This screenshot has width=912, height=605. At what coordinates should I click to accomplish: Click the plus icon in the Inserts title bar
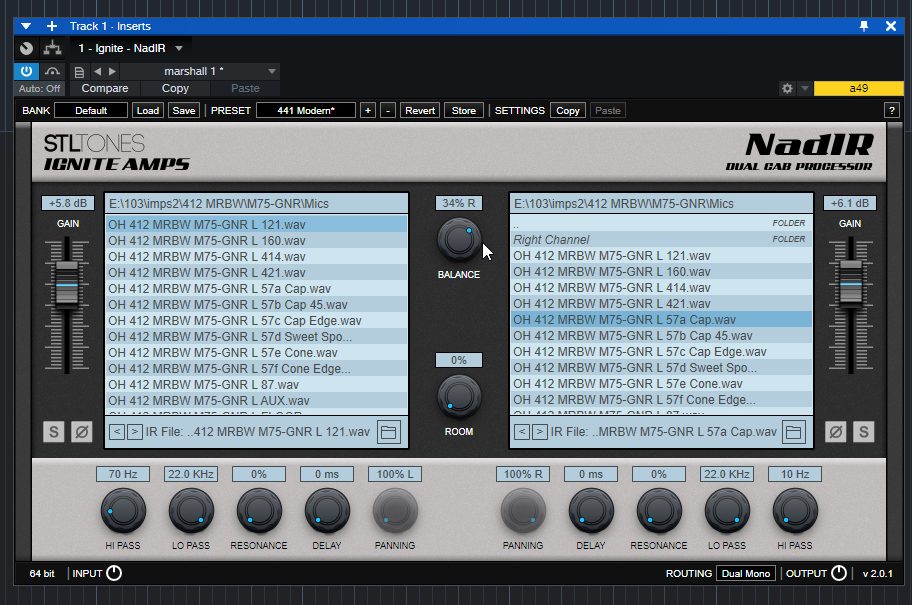pos(52,26)
